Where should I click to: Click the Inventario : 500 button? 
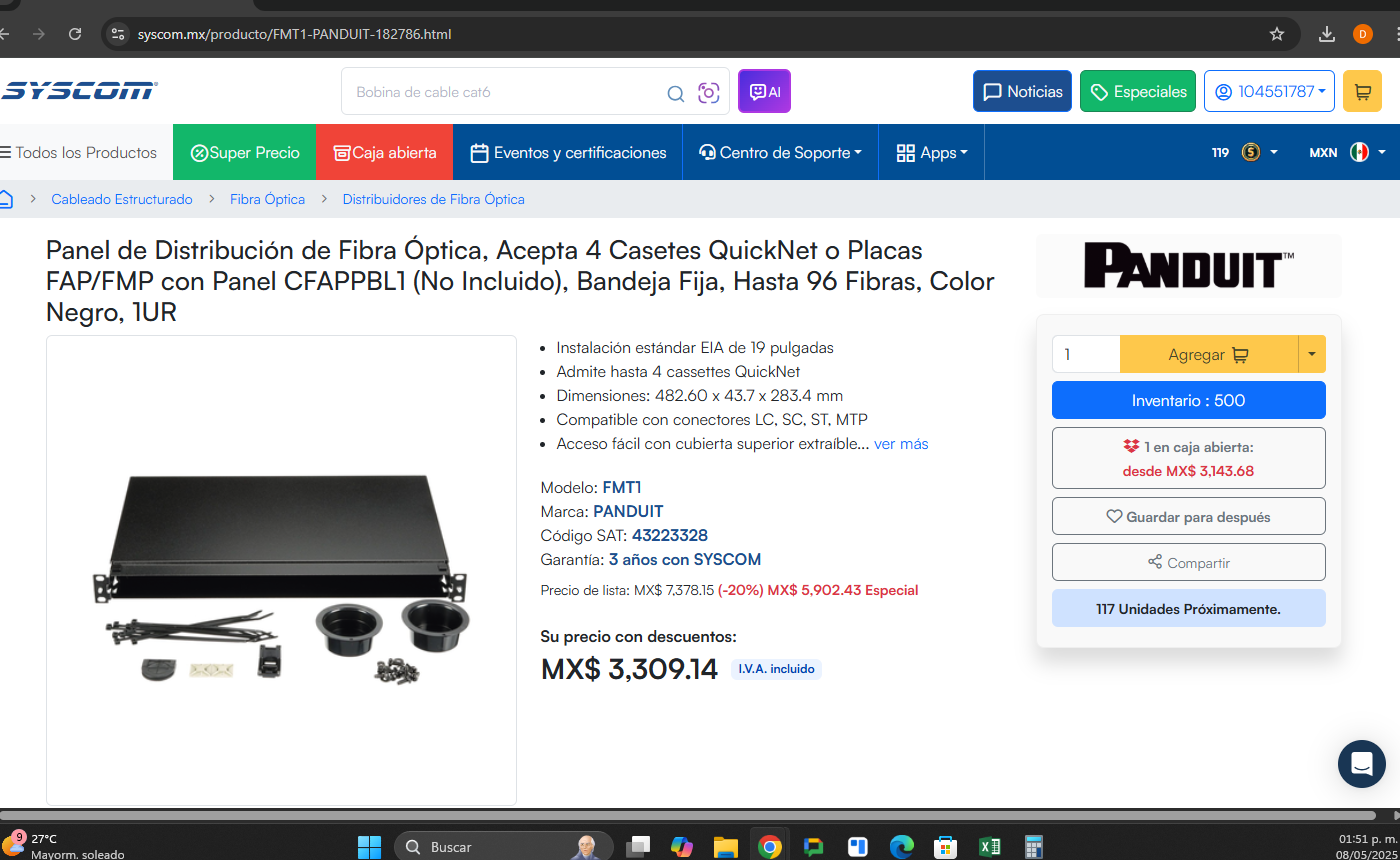point(1188,400)
